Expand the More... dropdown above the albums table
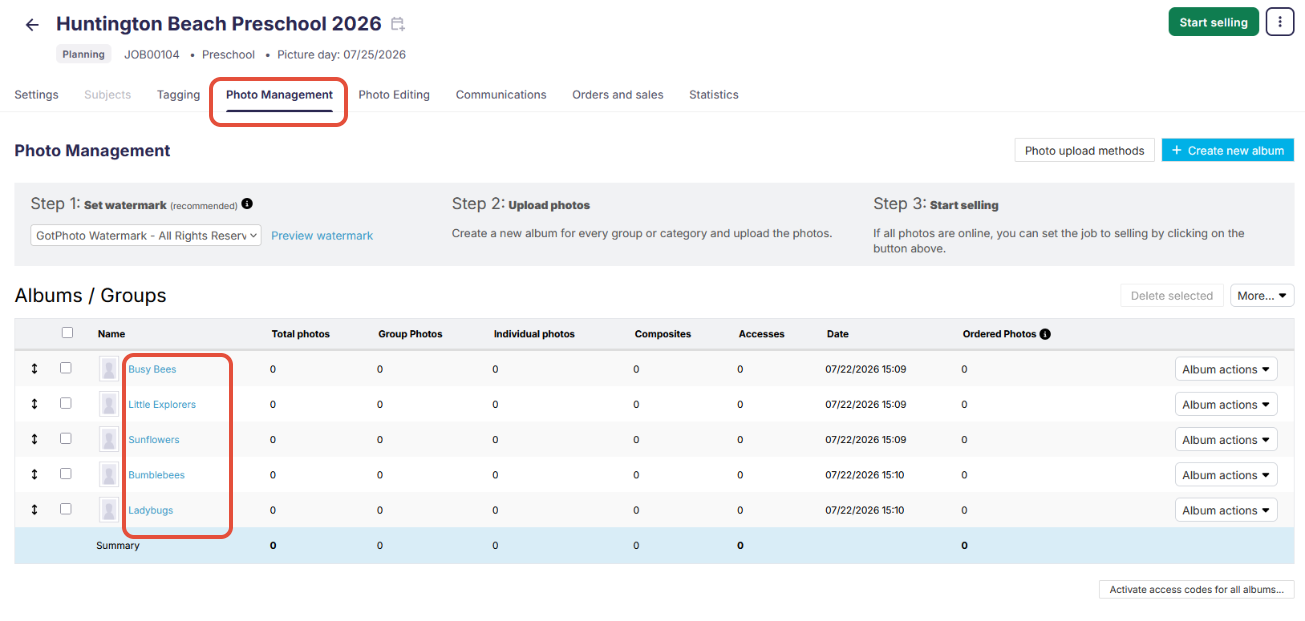 coord(1262,296)
